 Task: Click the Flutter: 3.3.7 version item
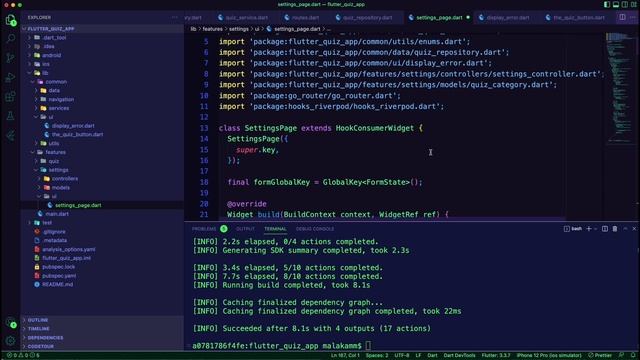[496, 356]
